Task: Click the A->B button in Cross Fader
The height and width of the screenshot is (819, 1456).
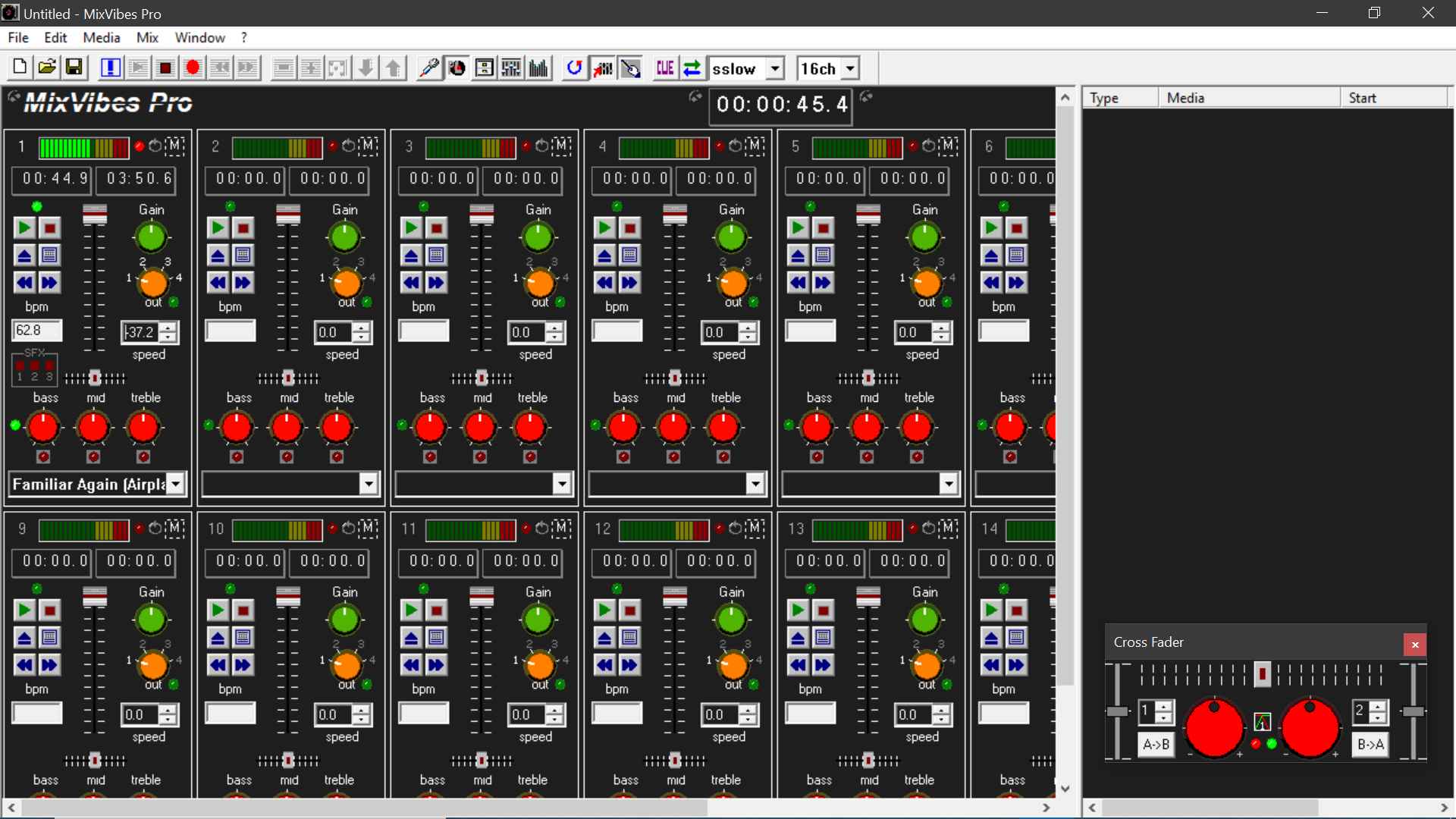Action: 1156,745
